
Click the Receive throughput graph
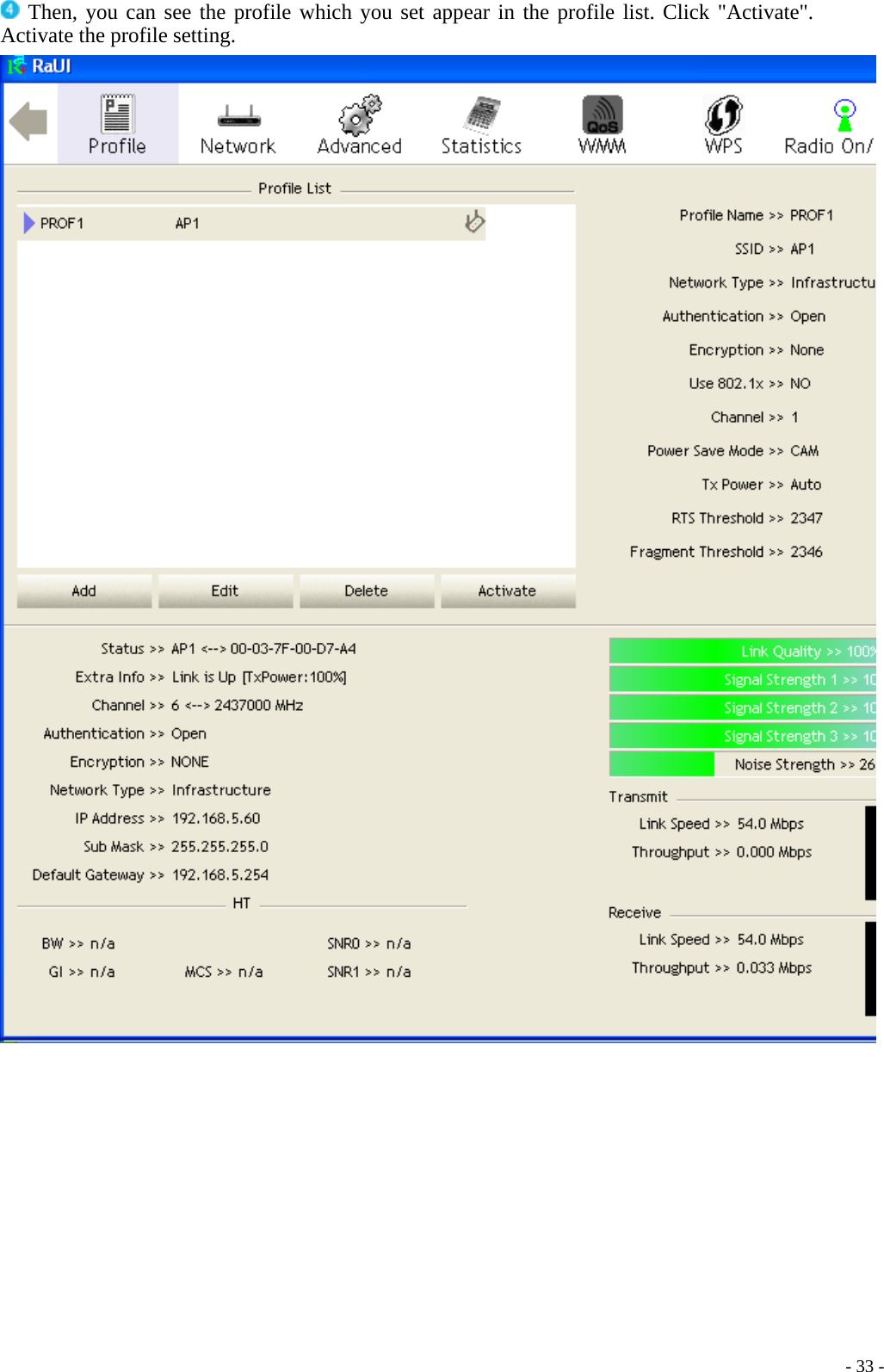tap(870, 968)
